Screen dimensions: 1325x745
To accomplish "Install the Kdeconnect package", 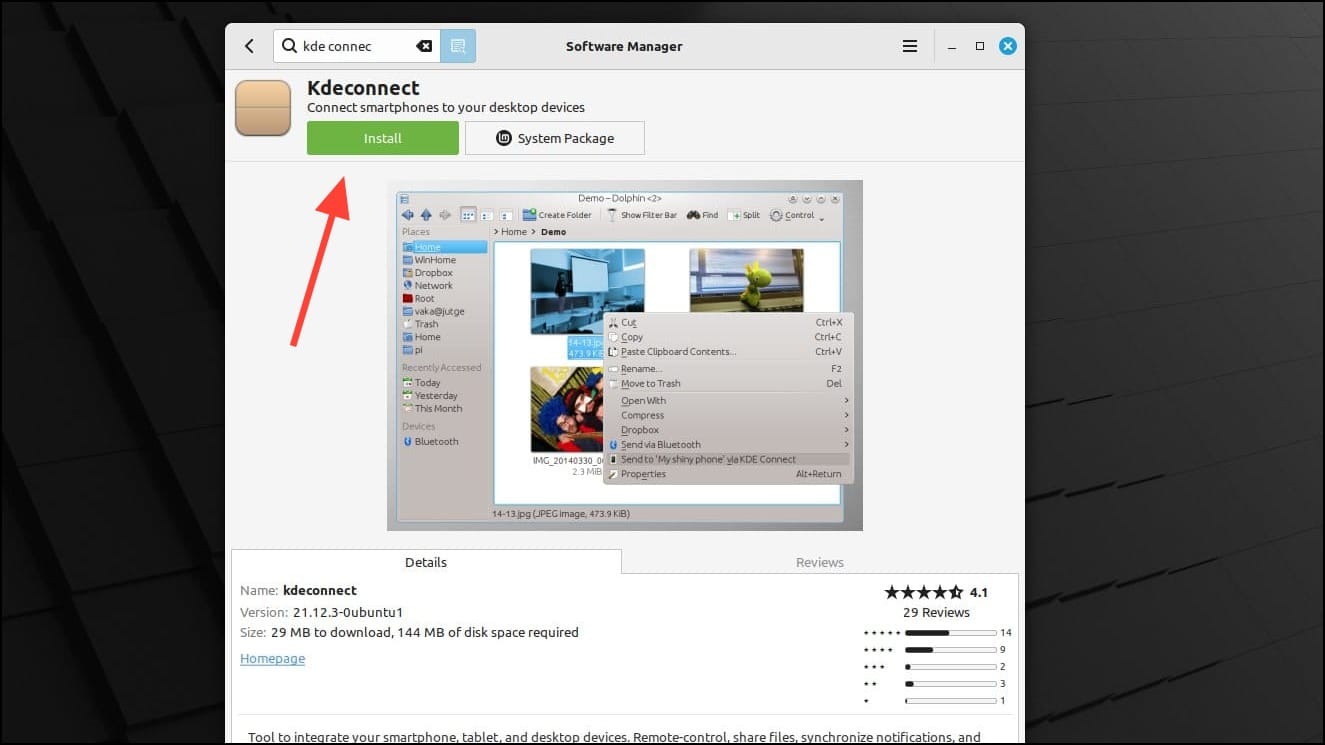I will [383, 138].
